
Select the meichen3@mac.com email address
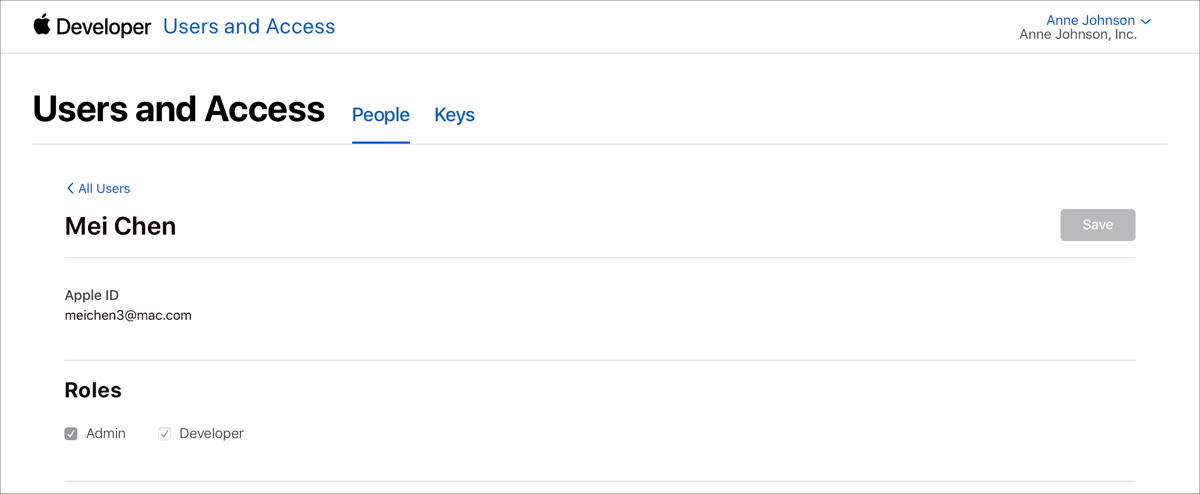pyautogui.click(x=128, y=315)
